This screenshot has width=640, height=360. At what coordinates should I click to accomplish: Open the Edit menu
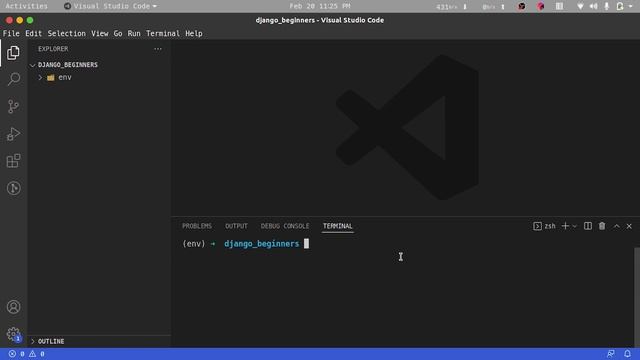(33, 33)
